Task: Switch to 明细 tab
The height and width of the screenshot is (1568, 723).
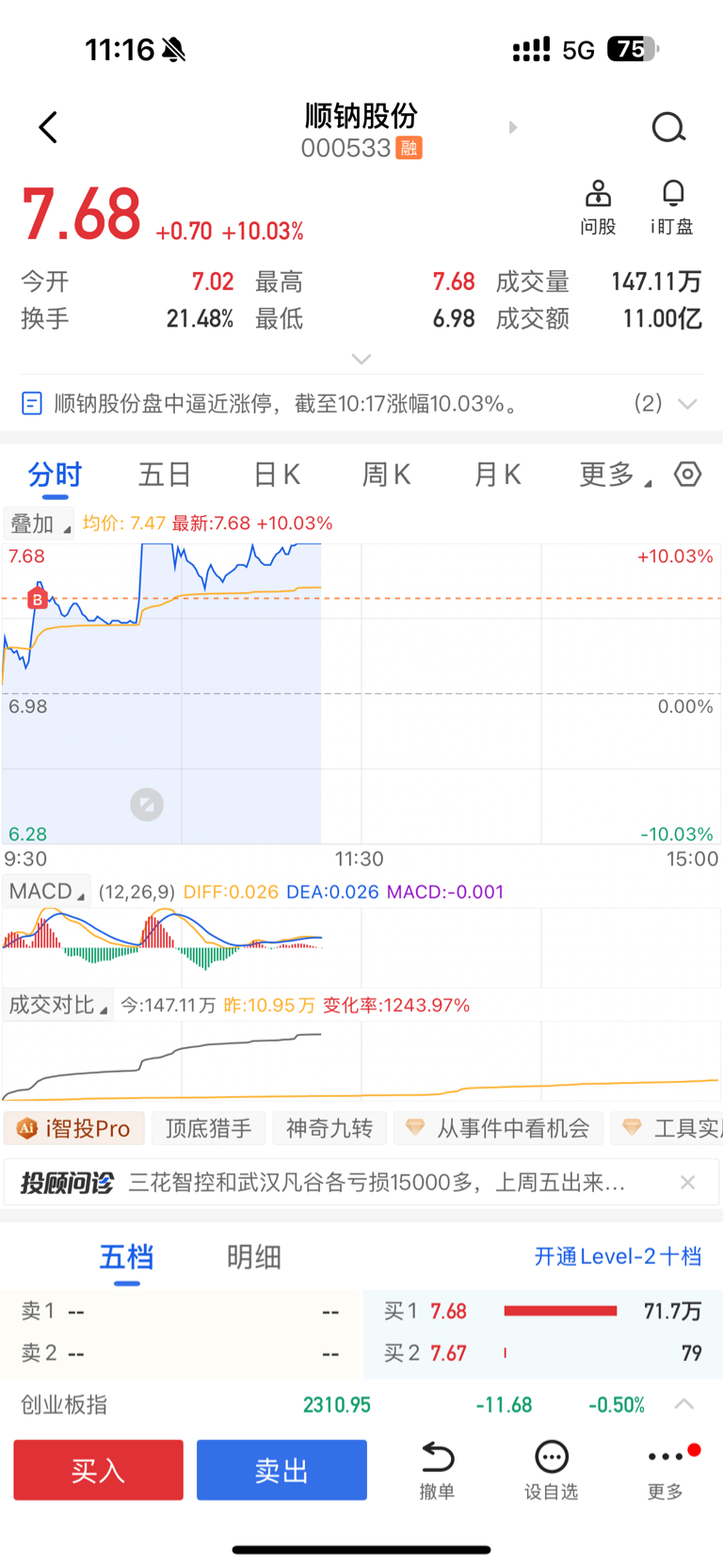Action: (254, 1256)
